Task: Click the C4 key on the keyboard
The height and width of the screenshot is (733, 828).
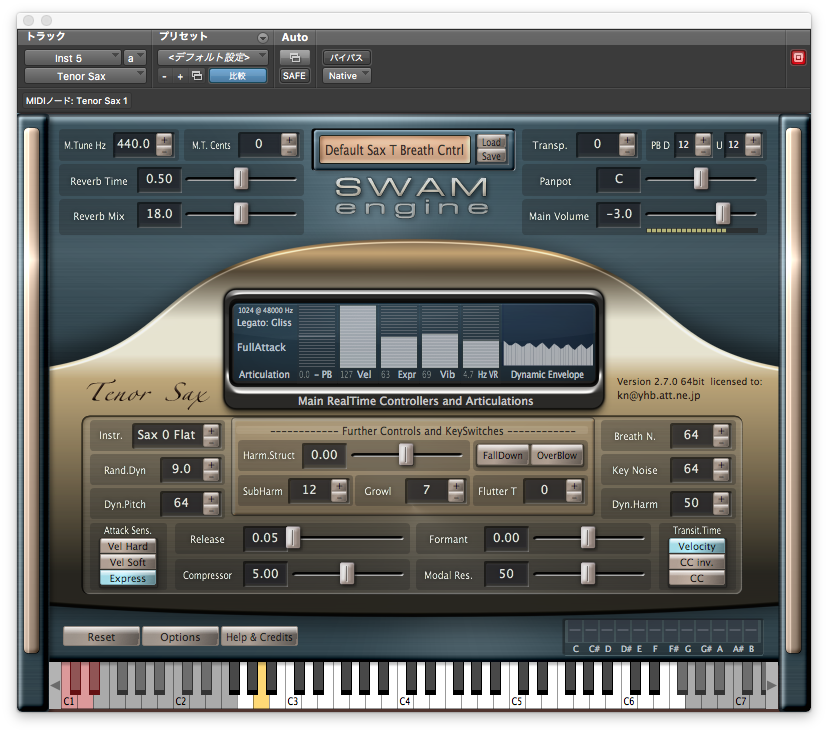Action: [x=405, y=701]
